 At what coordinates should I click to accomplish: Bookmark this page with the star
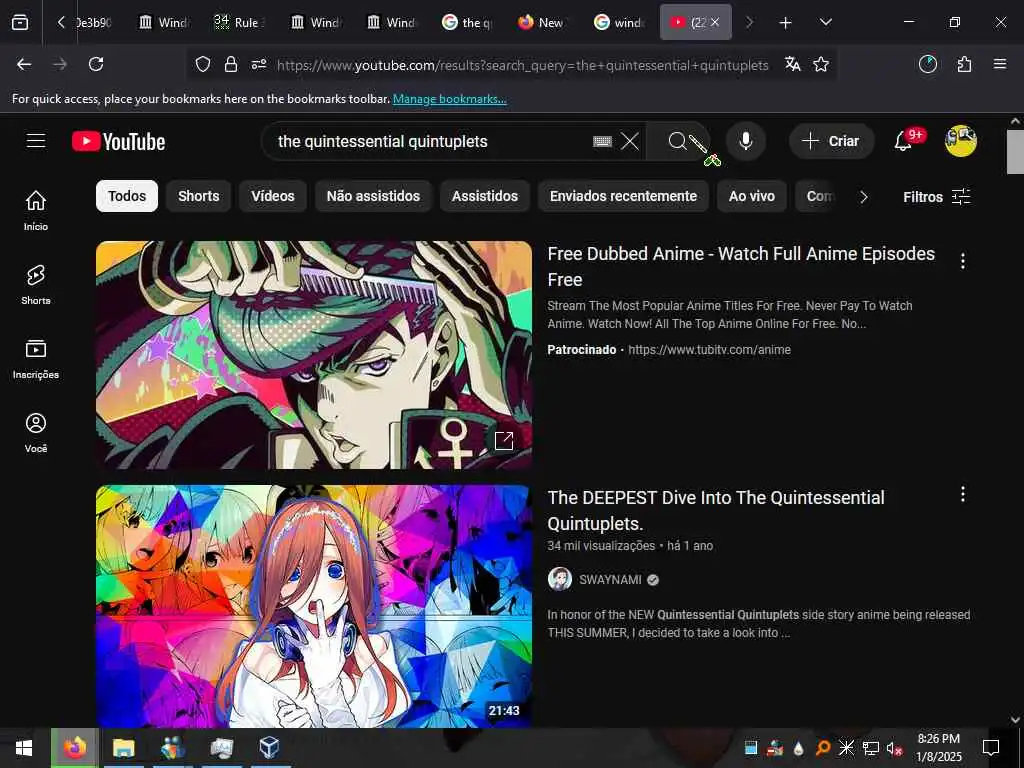coord(821,64)
